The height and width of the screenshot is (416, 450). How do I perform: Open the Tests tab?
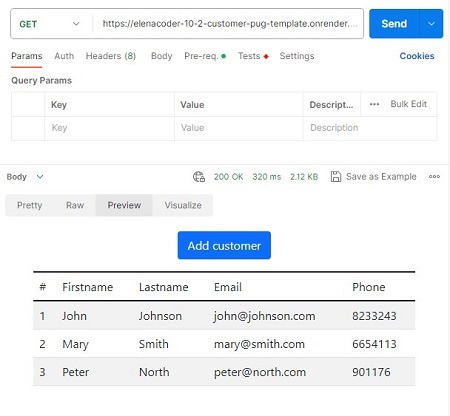[253, 56]
